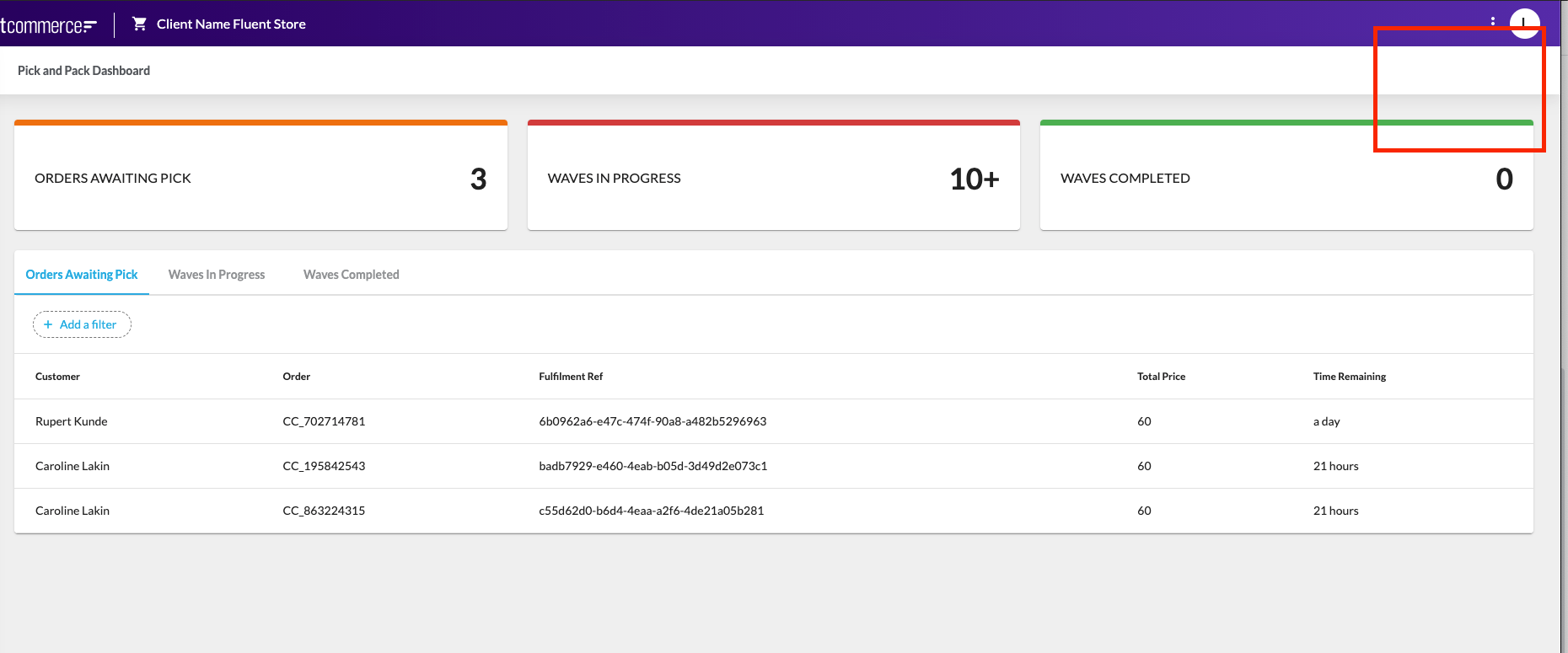Click the tcommerce logo
This screenshot has height=653, width=1568.
48,25
